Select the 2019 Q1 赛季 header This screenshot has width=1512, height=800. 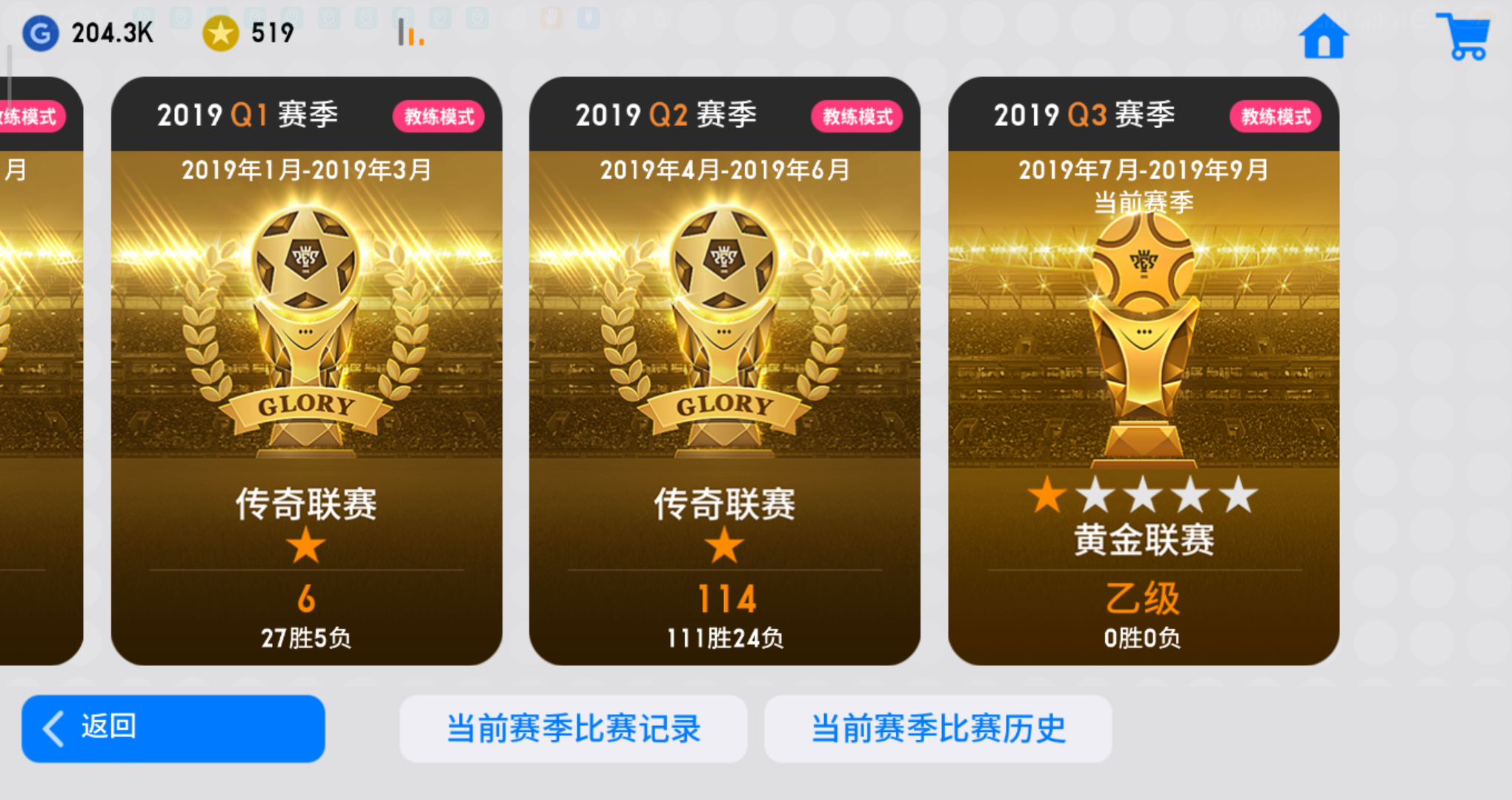click(x=248, y=115)
